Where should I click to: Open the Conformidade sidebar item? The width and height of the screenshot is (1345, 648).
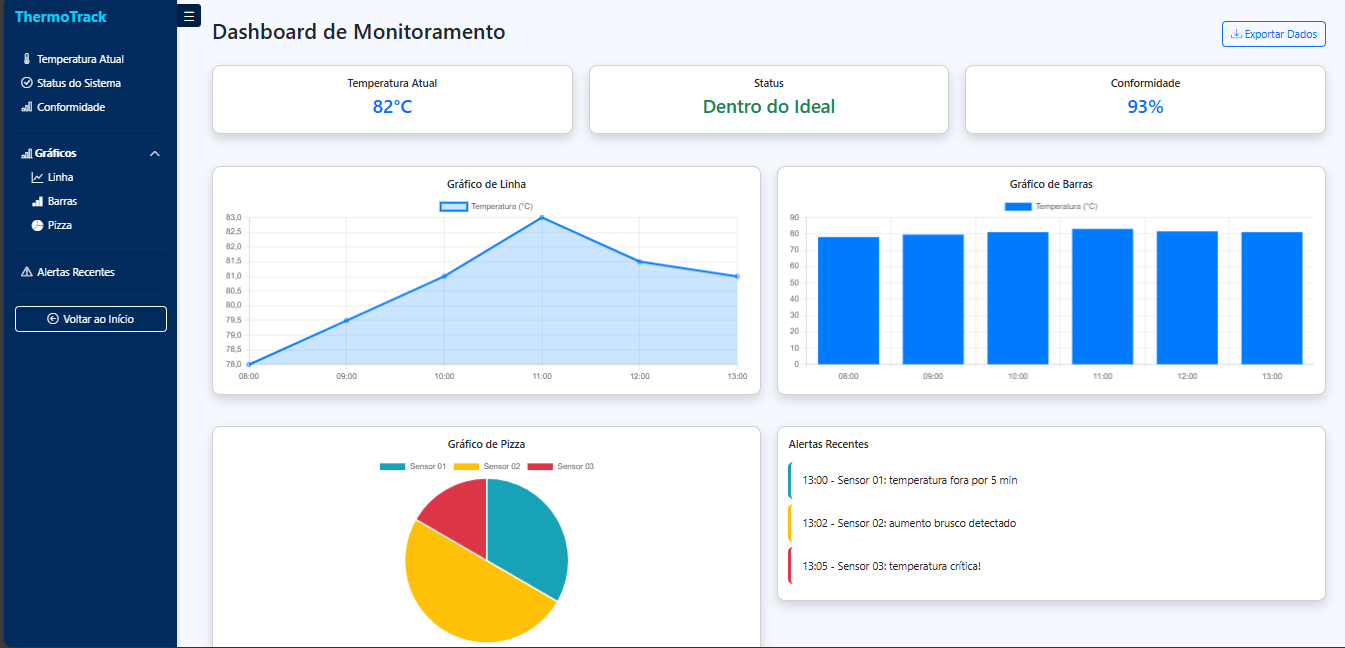tap(70, 107)
